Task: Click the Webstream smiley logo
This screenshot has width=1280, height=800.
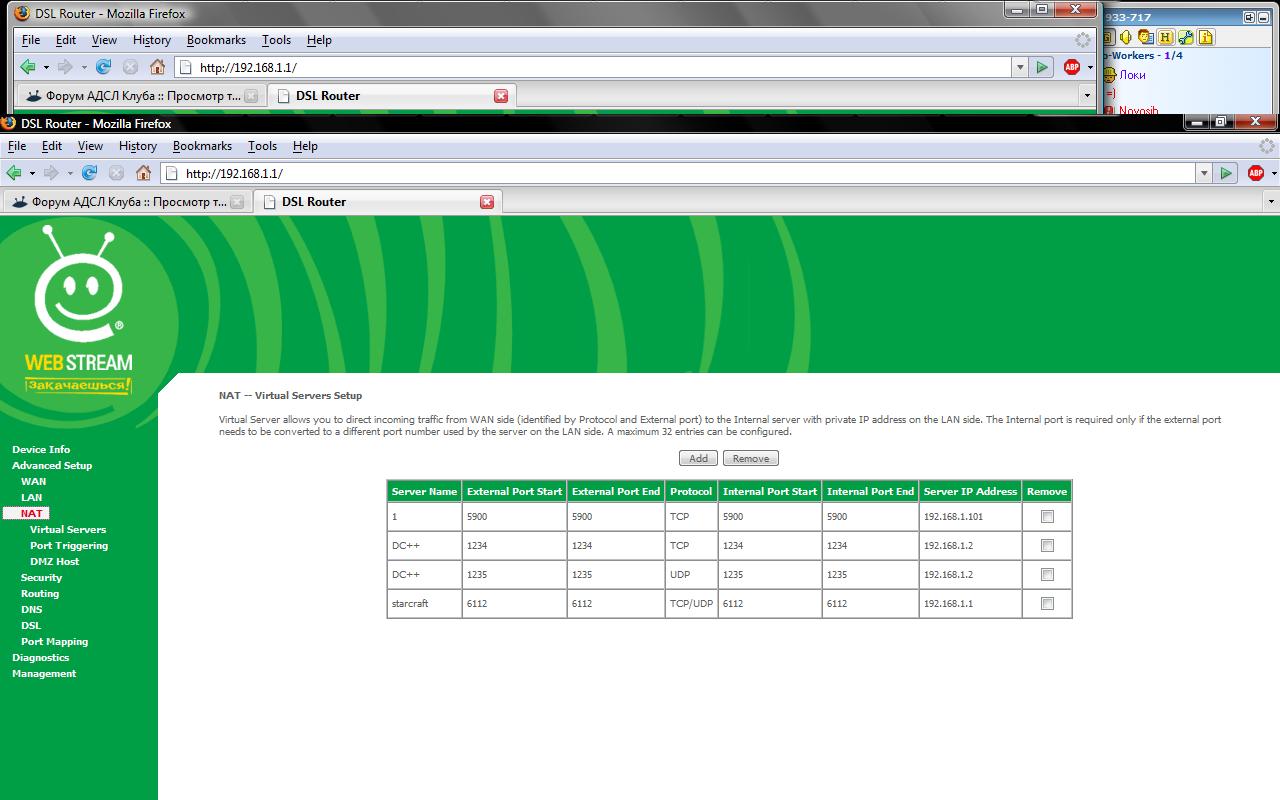Action: point(78,286)
